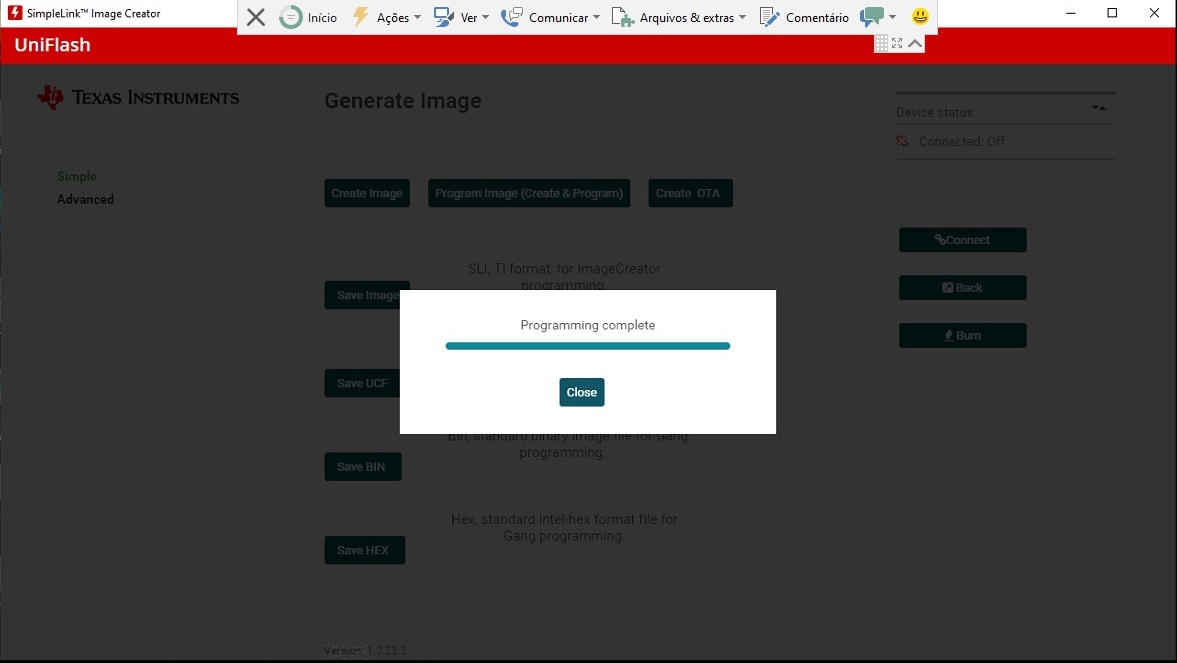Minimize the Image Creator window
The image size is (1177, 663).
click(1070, 13)
